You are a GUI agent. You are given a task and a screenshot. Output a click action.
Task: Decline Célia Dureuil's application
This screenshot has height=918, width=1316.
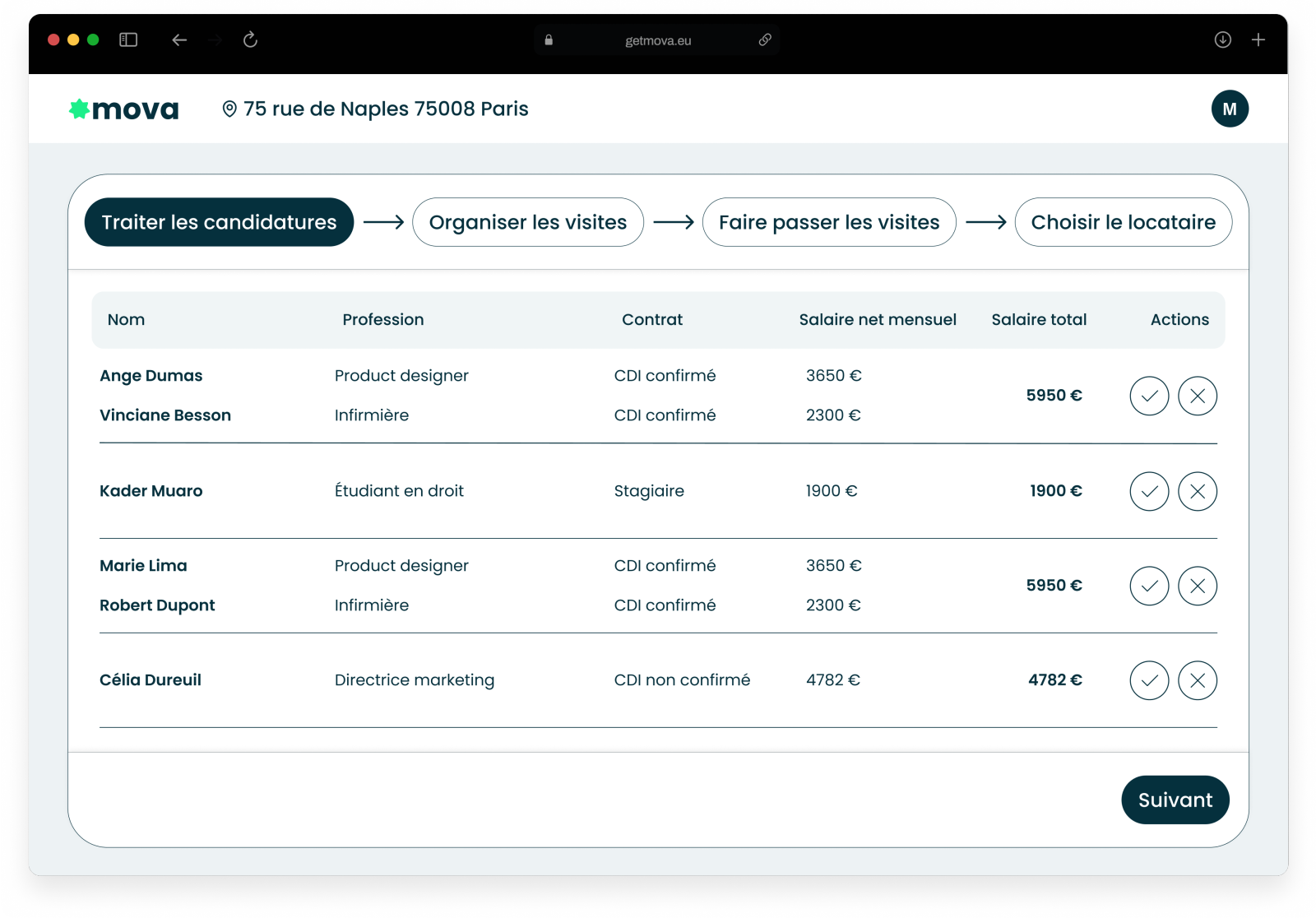[1198, 680]
